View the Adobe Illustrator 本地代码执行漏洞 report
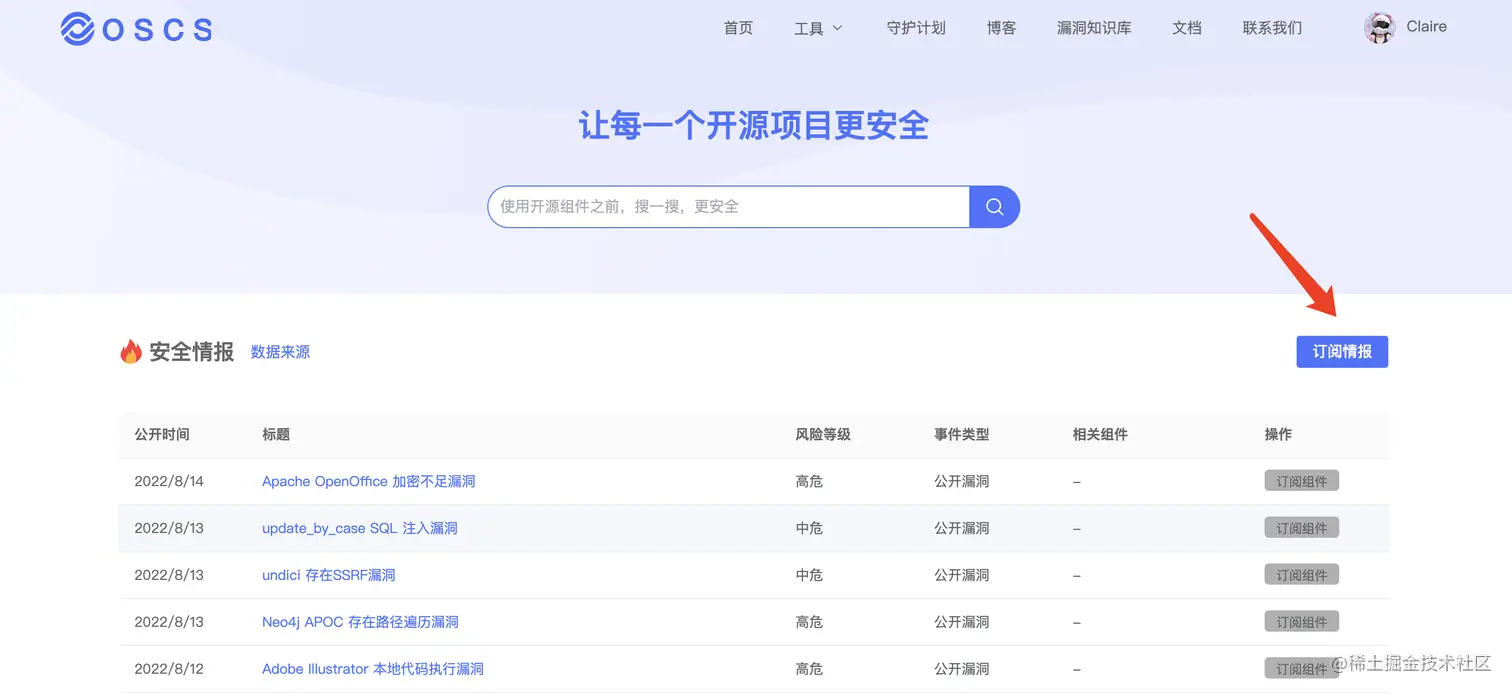The width and height of the screenshot is (1512, 694). 372,669
